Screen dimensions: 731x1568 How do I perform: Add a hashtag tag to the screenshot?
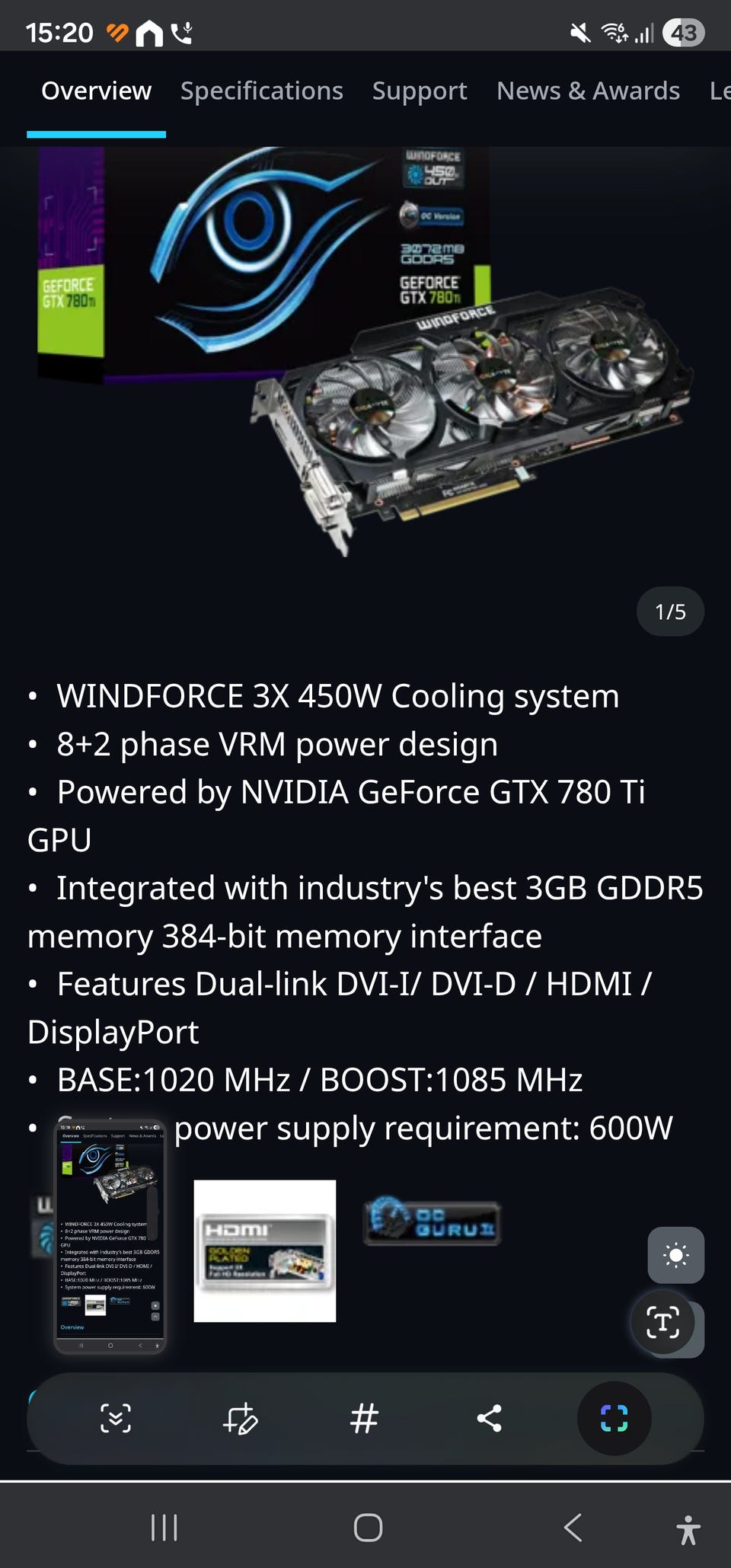click(364, 1419)
